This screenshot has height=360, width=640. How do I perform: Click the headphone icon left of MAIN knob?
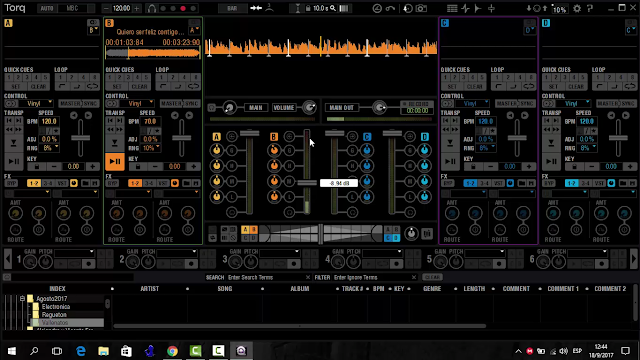(211, 108)
